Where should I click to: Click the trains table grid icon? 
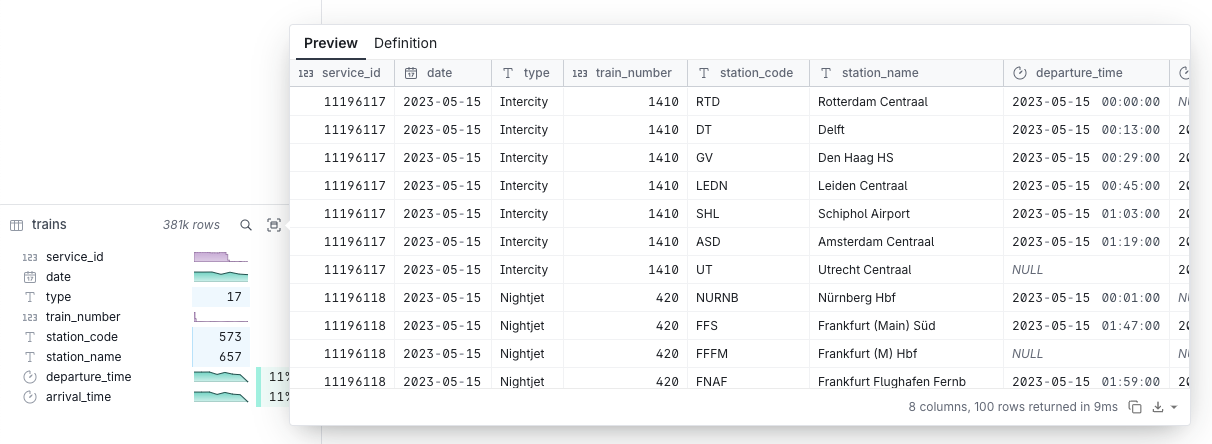coord(17,225)
